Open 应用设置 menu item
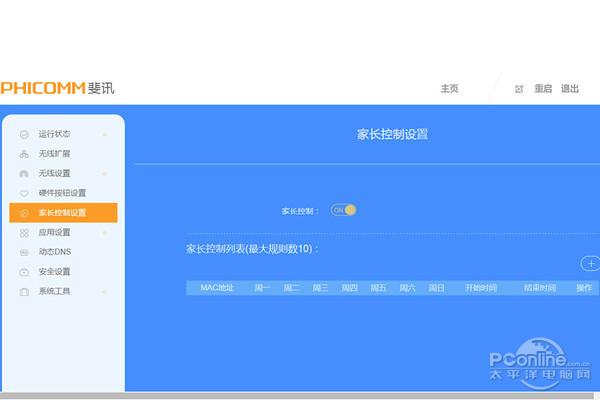 click(54, 232)
